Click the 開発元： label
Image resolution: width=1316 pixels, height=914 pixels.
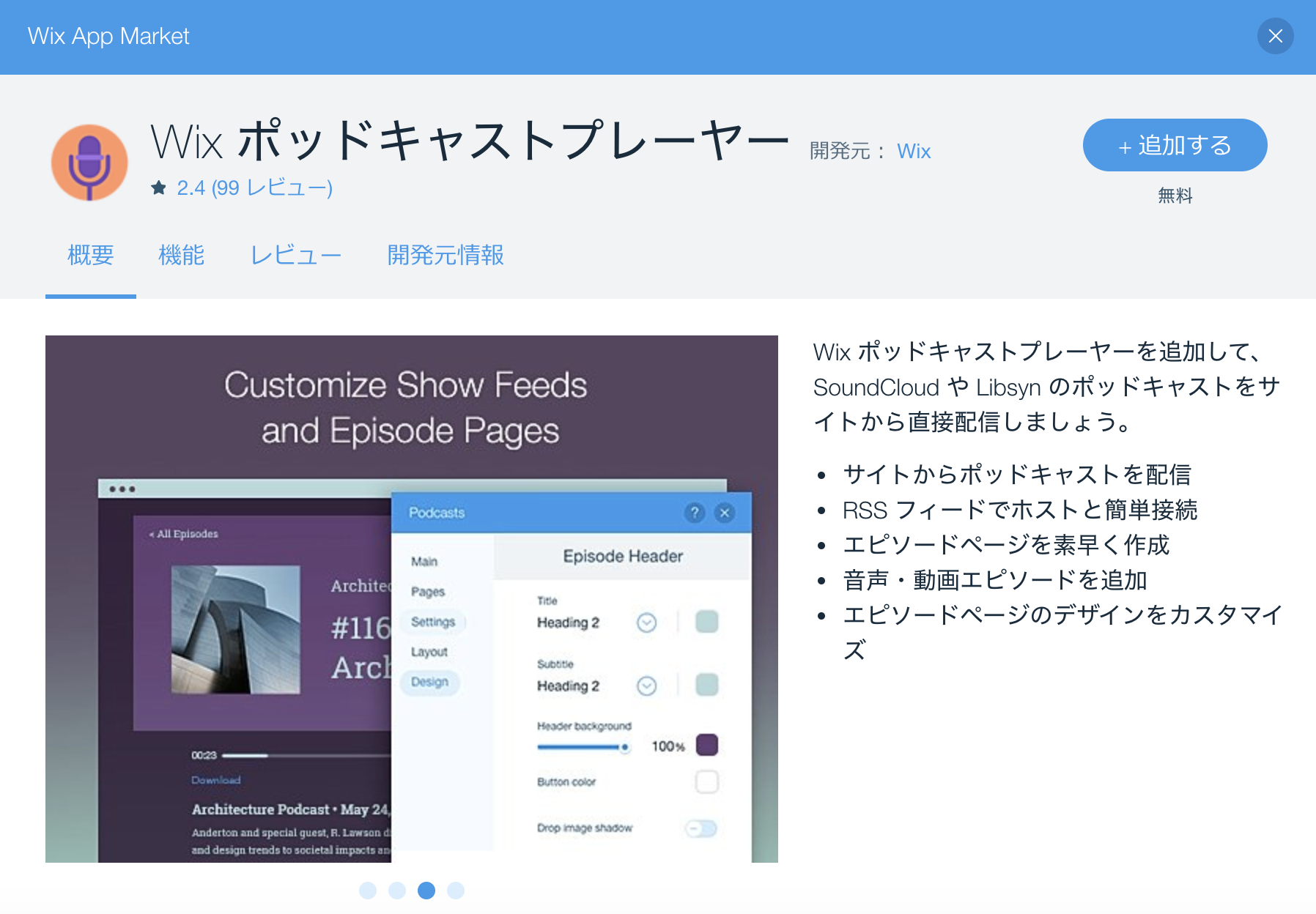[x=848, y=152]
